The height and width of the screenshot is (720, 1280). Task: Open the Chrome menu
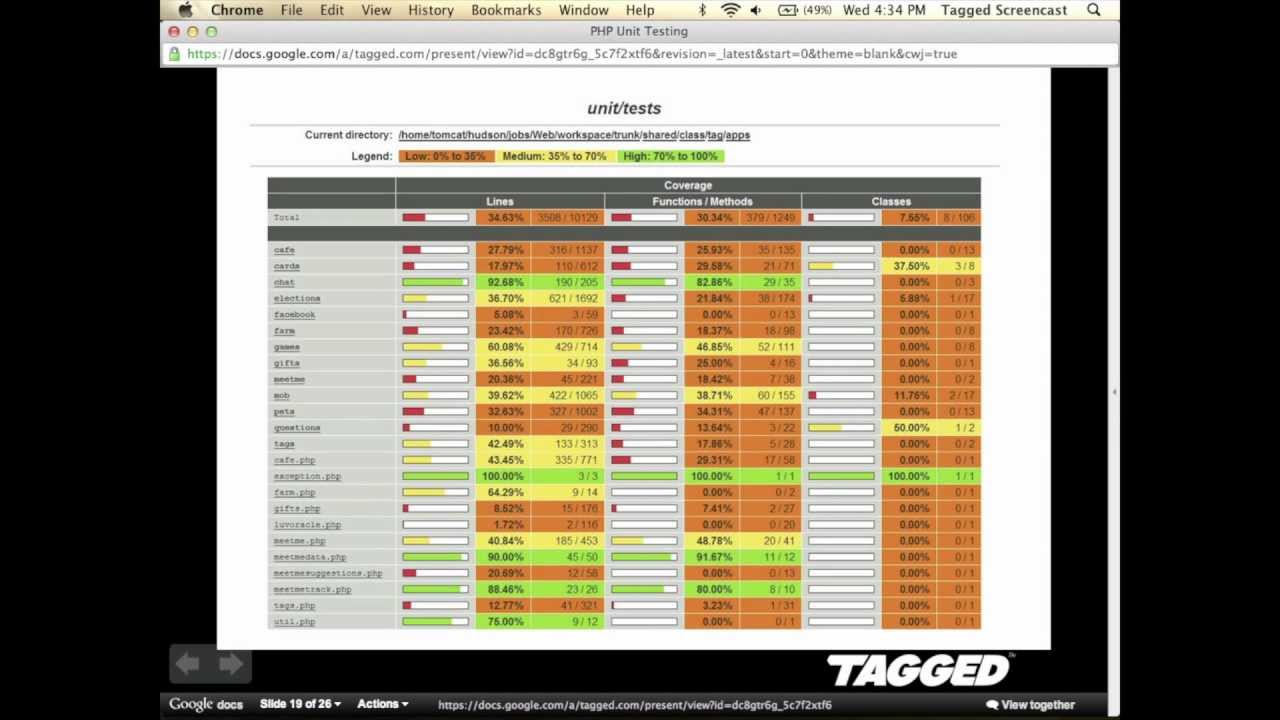coord(237,10)
